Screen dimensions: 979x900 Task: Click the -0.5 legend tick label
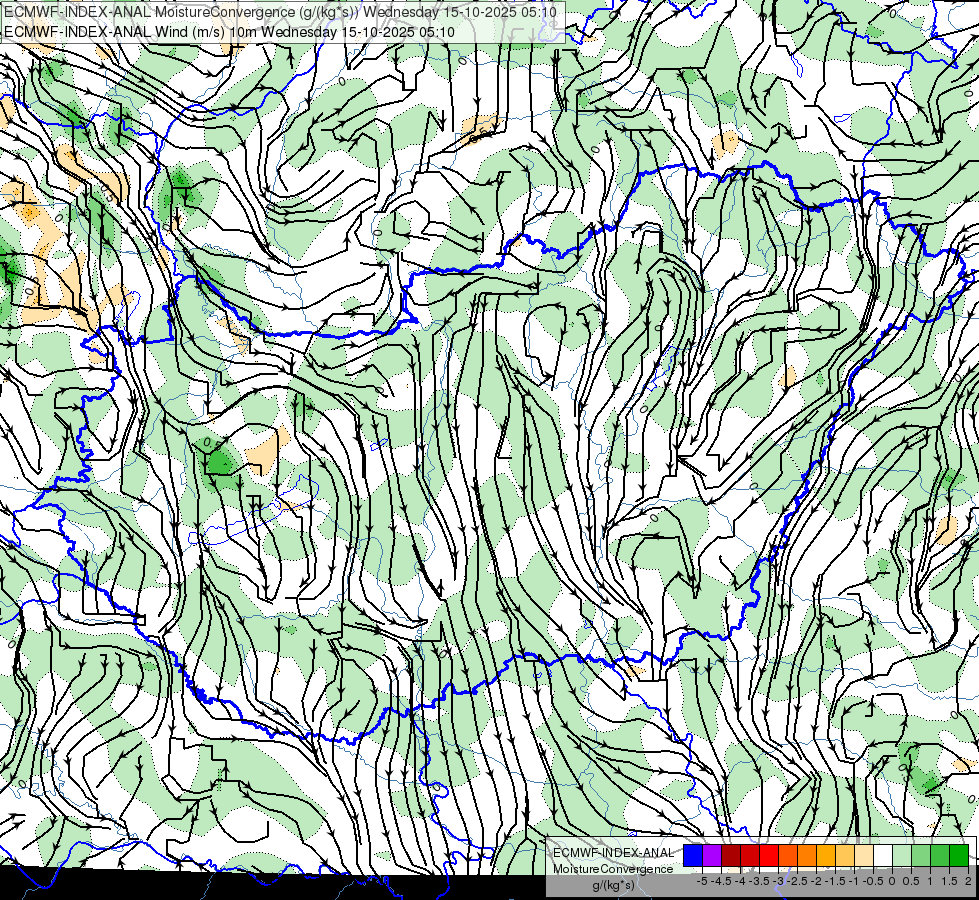pyautogui.click(x=873, y=881)
